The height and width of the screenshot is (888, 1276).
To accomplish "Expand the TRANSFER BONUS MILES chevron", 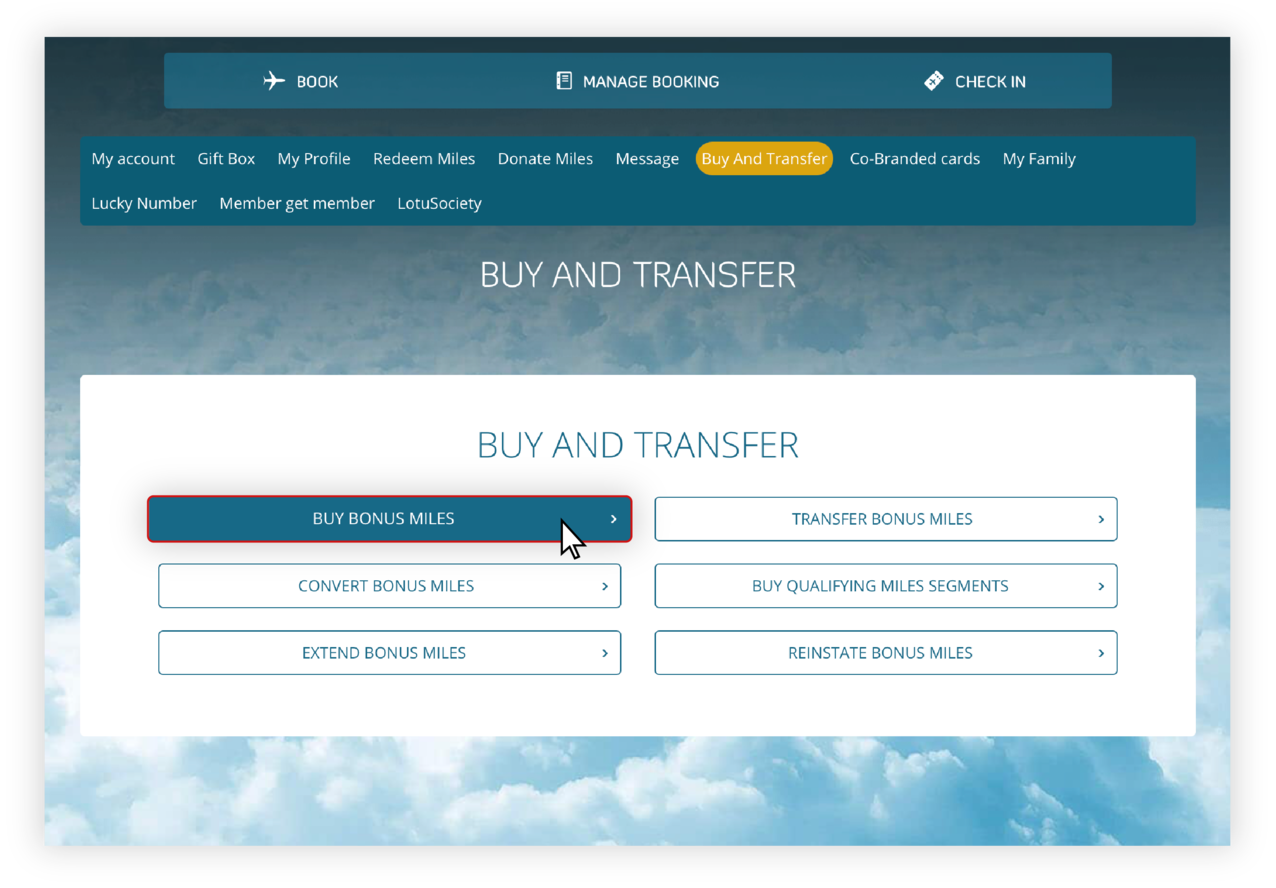I will [1099, 519].
